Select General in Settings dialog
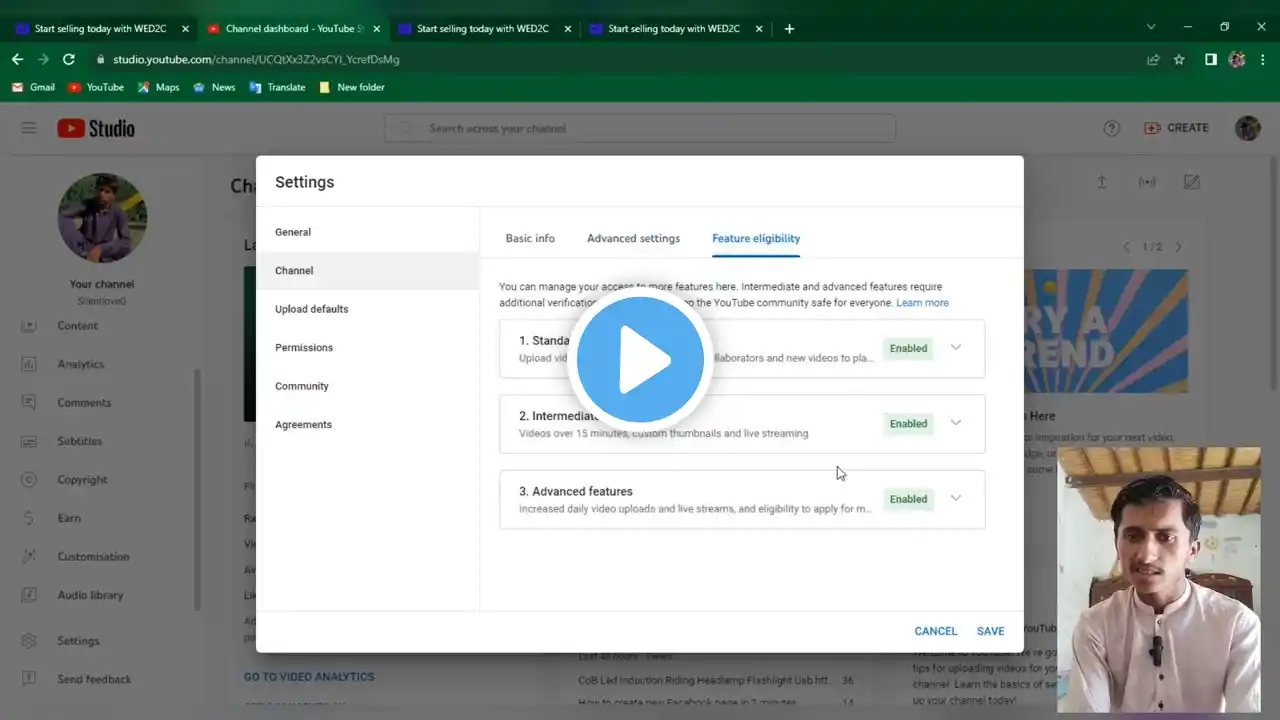The image size is (1280, 720). pyautogui.click(x=368, y=232)
